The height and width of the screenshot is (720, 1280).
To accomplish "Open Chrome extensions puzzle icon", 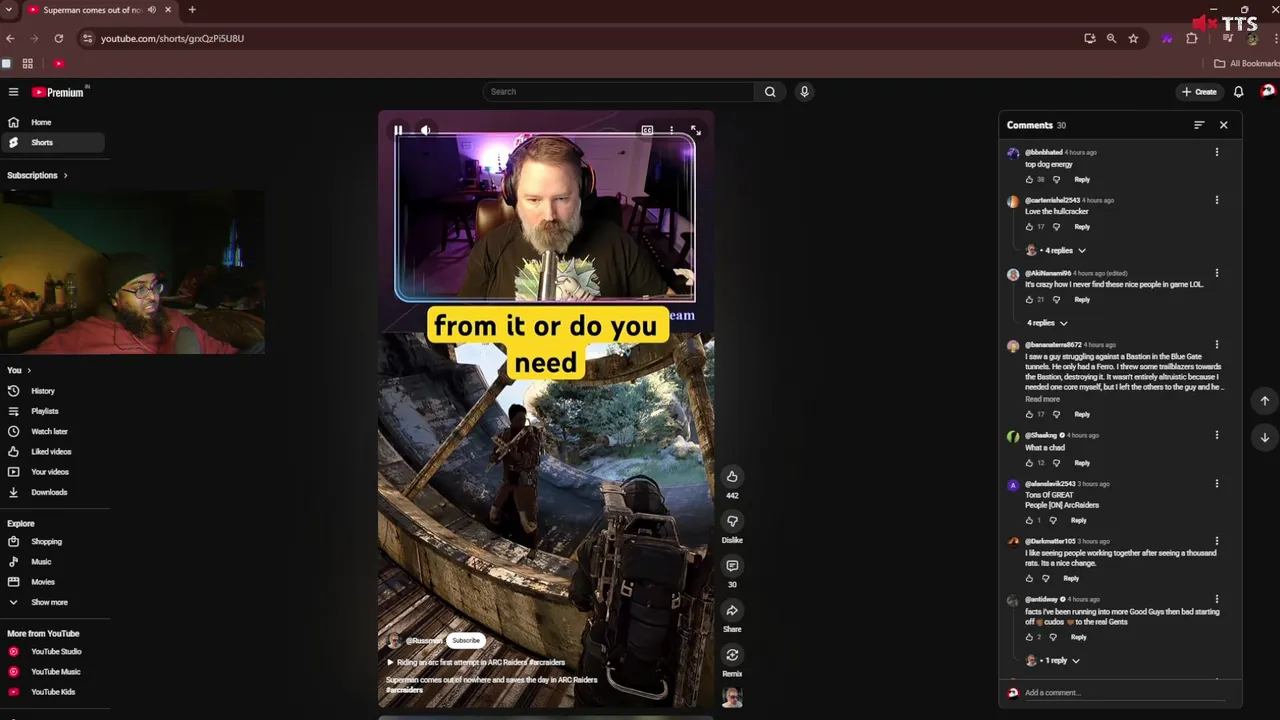I will pos(1191,38).
